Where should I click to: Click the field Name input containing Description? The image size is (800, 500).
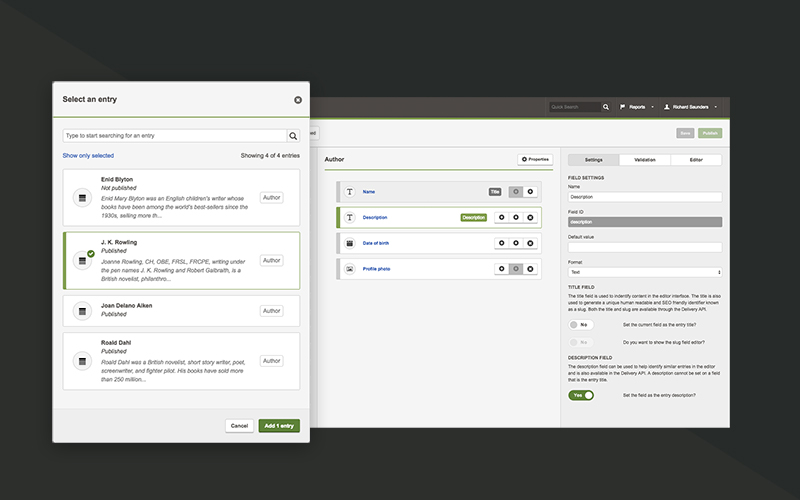[x=645, y=197]
